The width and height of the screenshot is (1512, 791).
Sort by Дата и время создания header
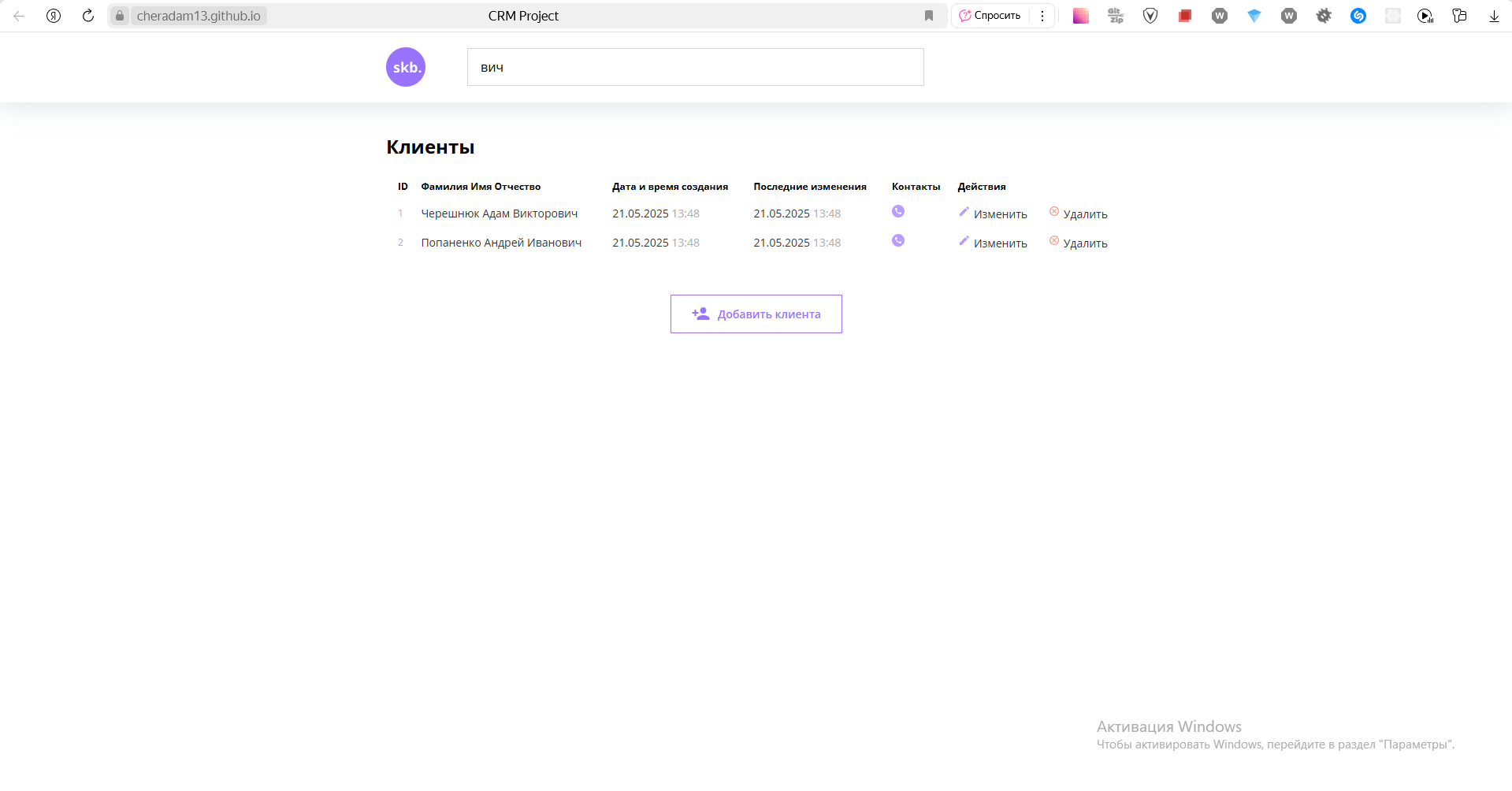pos(670,187)
